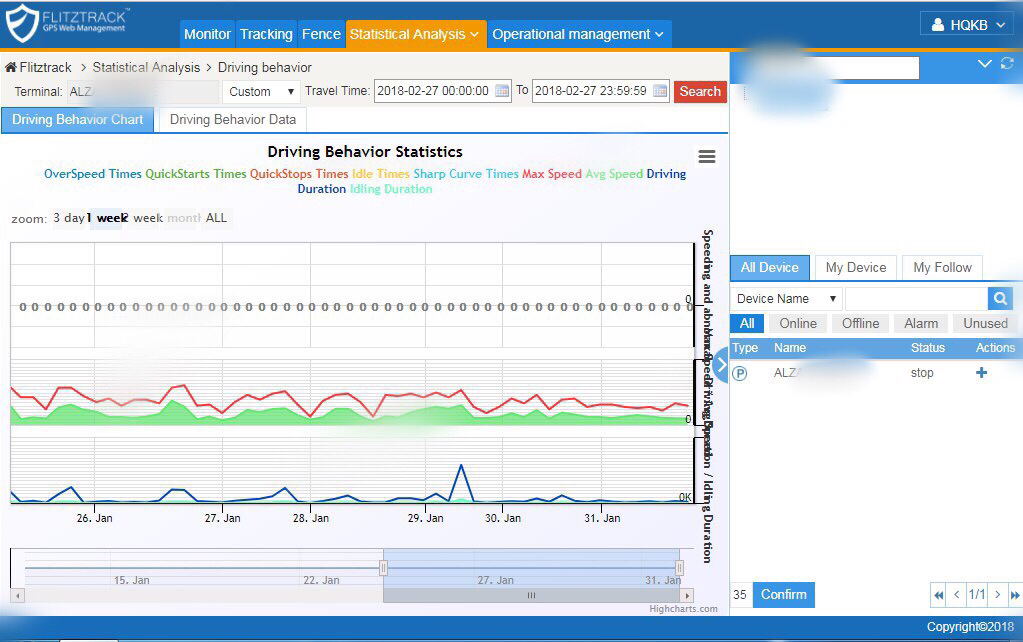
Task: Open the end date calendar picker
Action: [660, 91]
